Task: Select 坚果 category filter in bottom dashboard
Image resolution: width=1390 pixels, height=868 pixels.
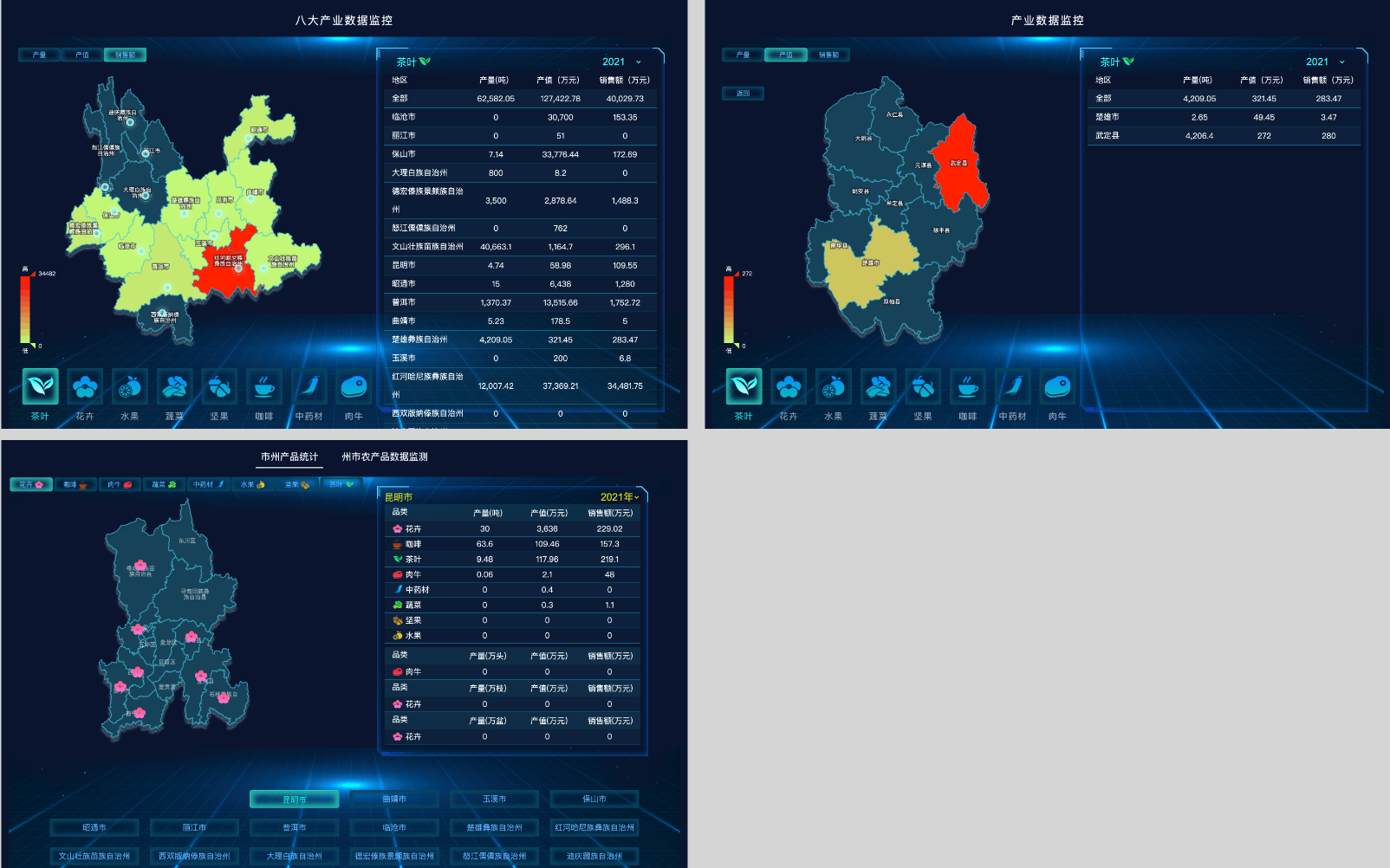Action: pos(297,484)
